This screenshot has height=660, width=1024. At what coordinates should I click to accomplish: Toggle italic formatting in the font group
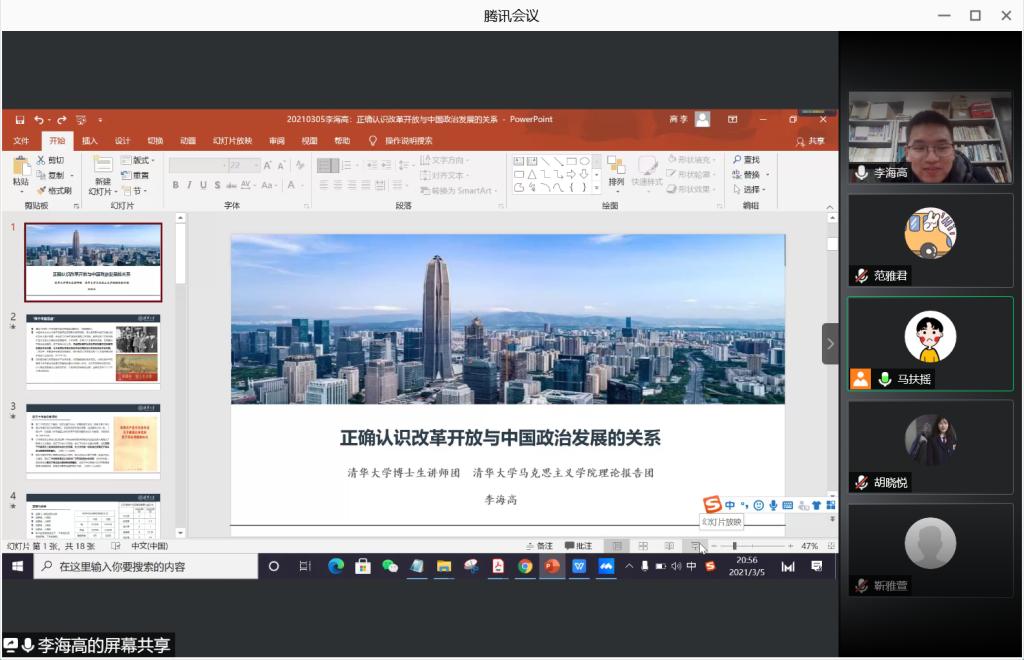189,185
